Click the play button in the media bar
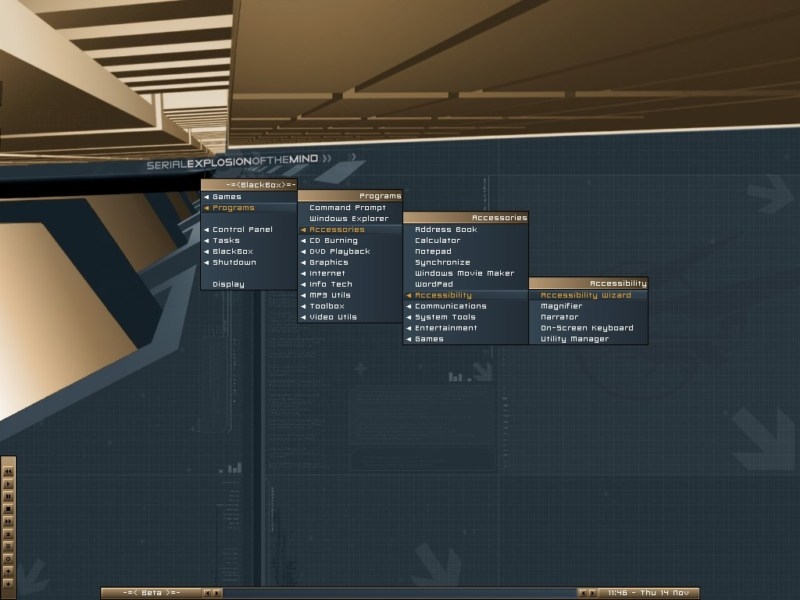This screenshot has height=600, width=800. [8, 484]
